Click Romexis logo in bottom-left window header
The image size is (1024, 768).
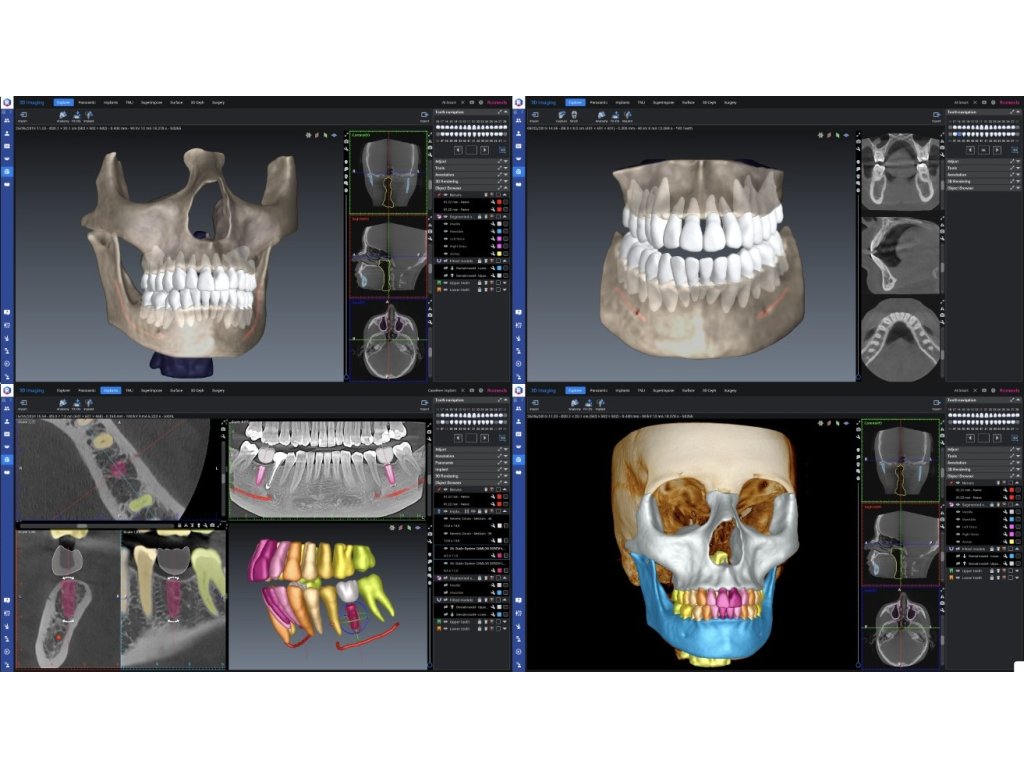pyautogui.click(x=7, y=391)
